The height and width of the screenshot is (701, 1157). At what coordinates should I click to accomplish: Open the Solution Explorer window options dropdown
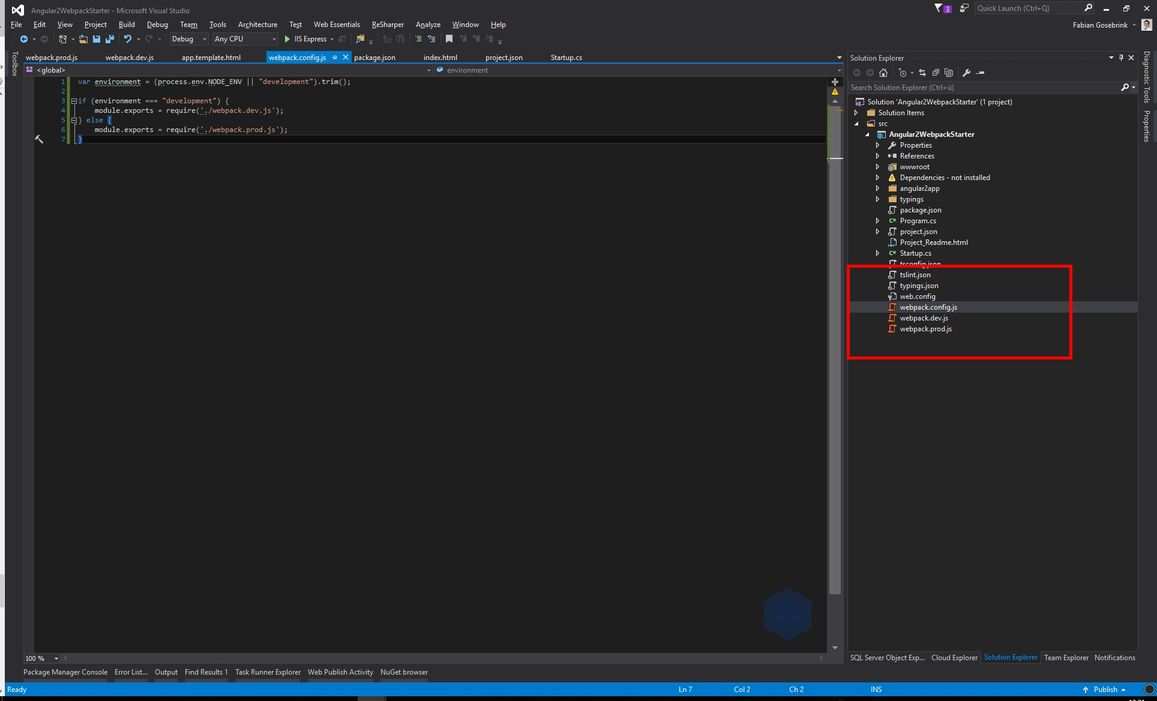pos(1111,58)
